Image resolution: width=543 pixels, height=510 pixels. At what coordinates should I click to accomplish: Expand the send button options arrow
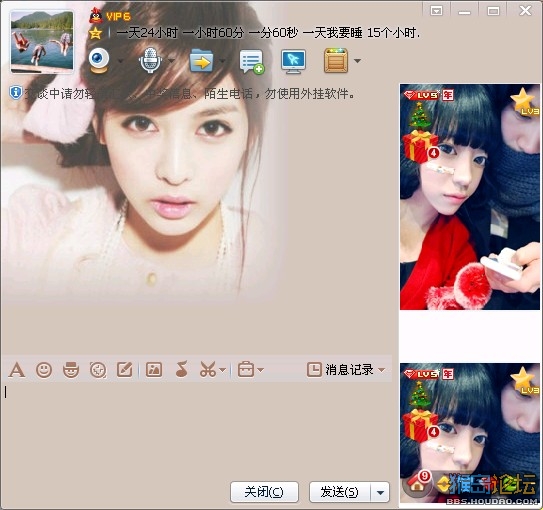(x=380, y=492)
